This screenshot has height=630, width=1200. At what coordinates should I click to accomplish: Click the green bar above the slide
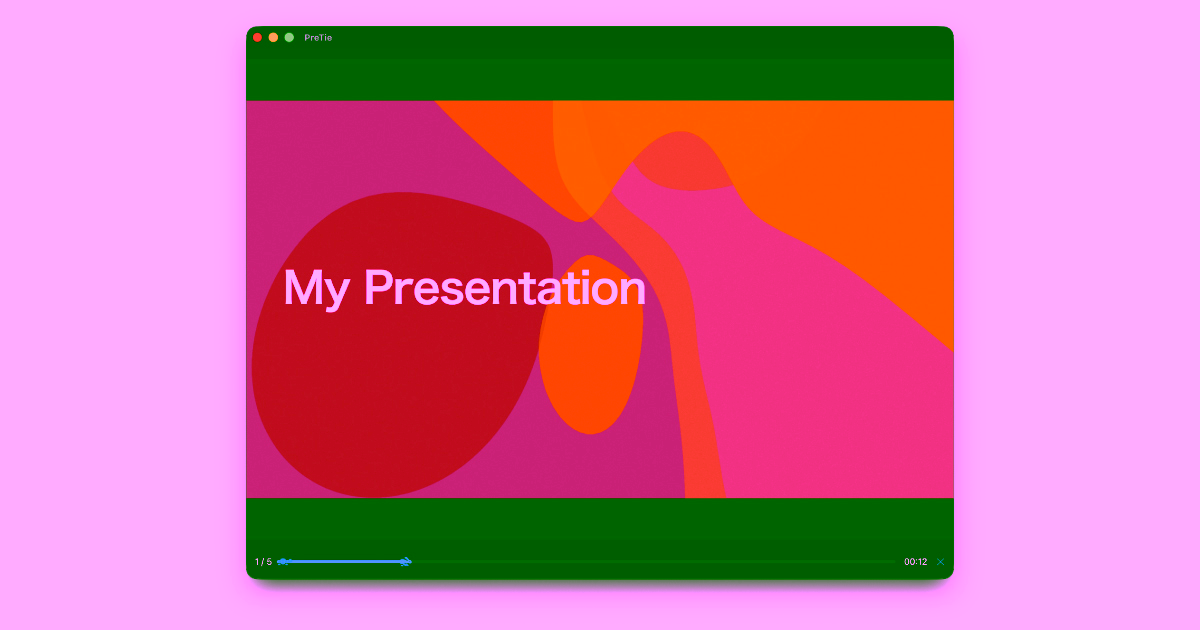coord(600,79)
